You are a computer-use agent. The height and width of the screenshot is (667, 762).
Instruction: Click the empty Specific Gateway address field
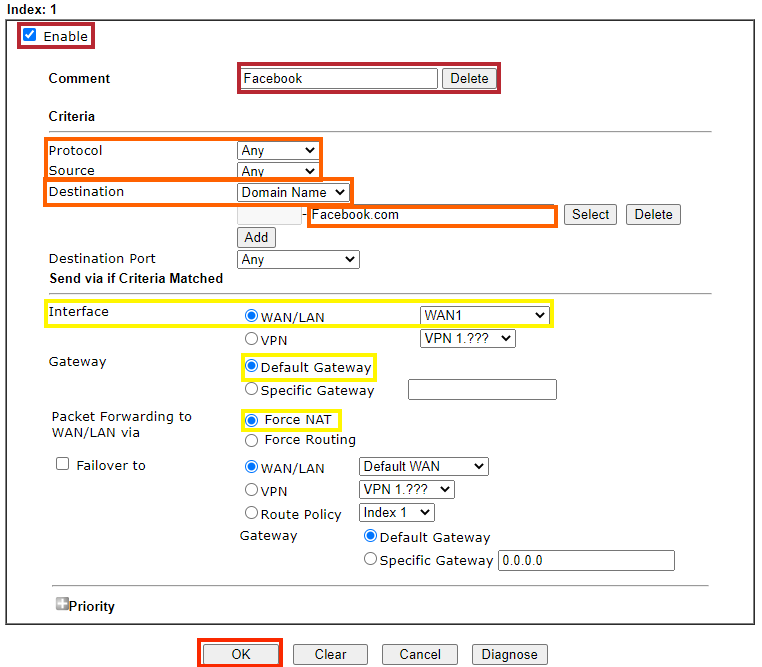[482, 390]
